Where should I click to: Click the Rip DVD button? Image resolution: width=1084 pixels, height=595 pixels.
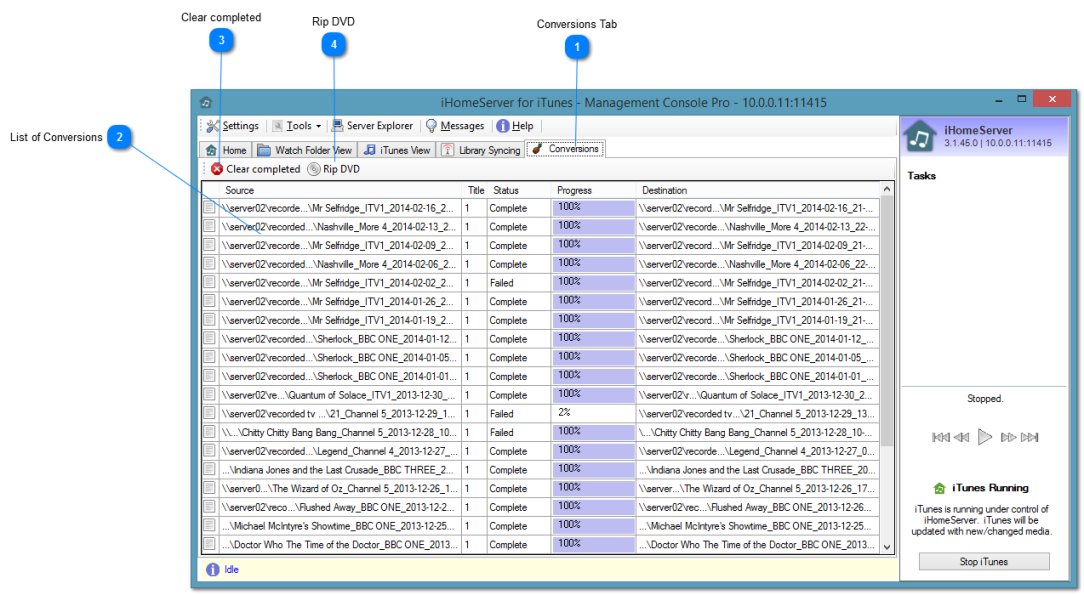[334, 169]
